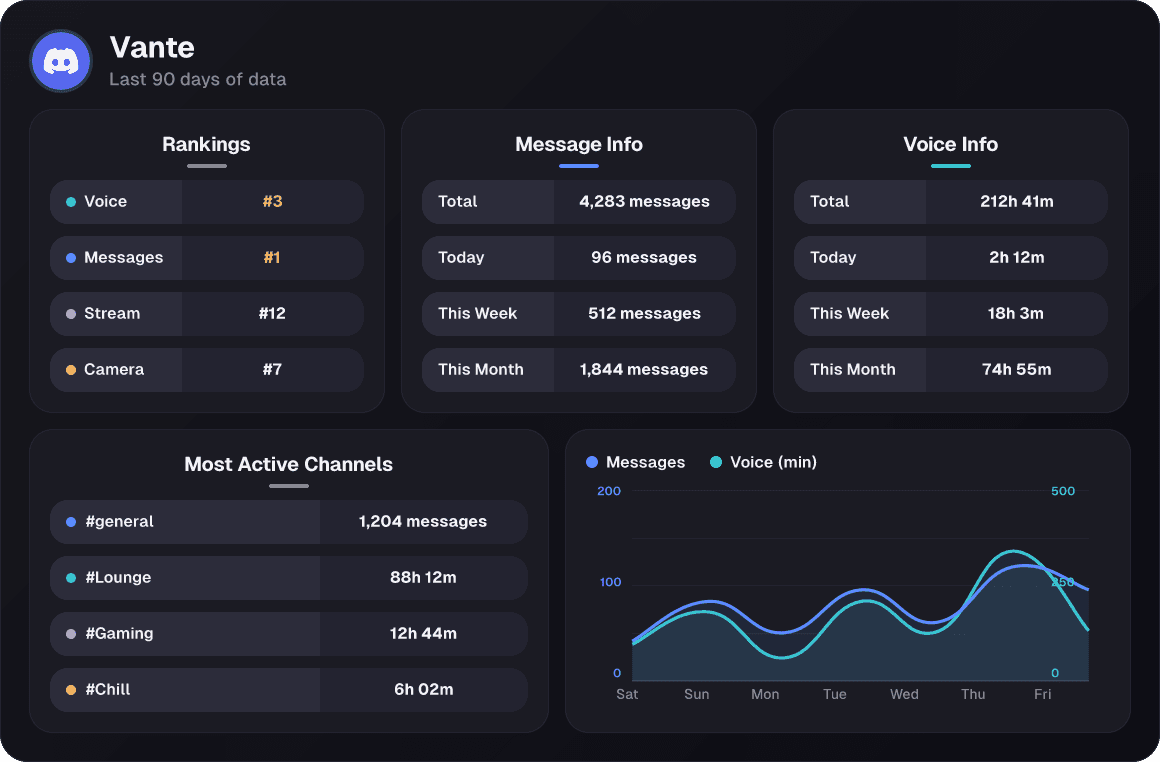Click the Thu label on chart axis
This screenshot has width=1160, height=762.
tap(973, 694)
